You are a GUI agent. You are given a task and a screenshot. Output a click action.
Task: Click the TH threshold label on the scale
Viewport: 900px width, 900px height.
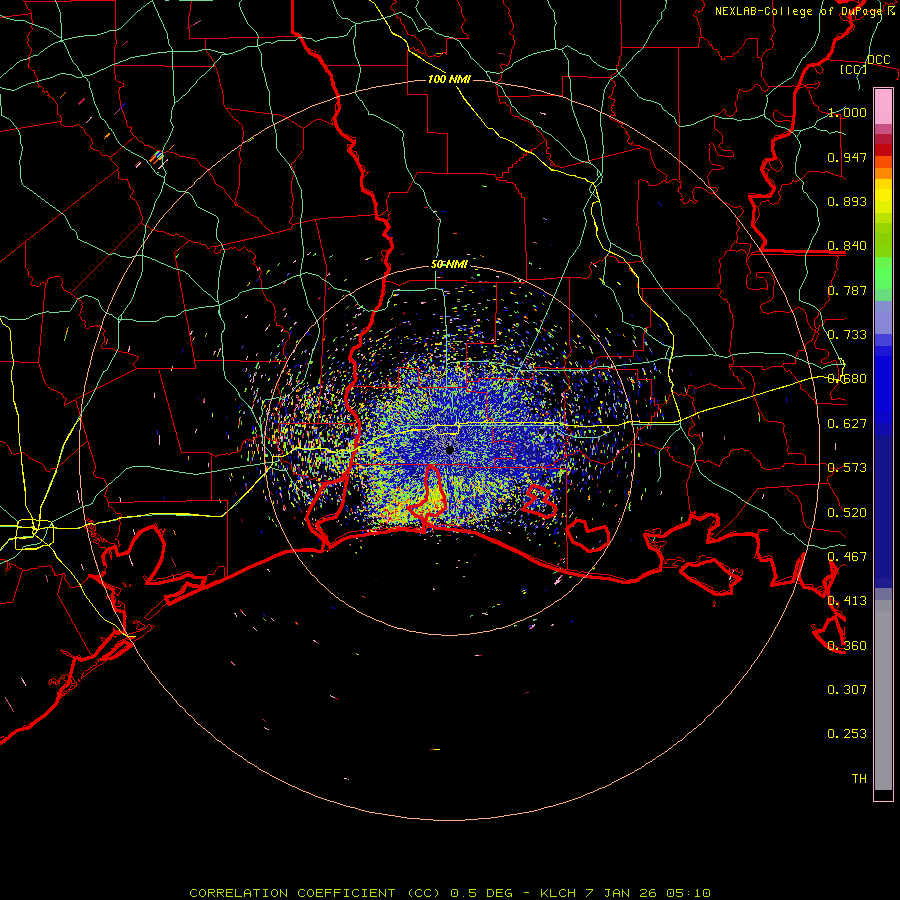point(859,779)
